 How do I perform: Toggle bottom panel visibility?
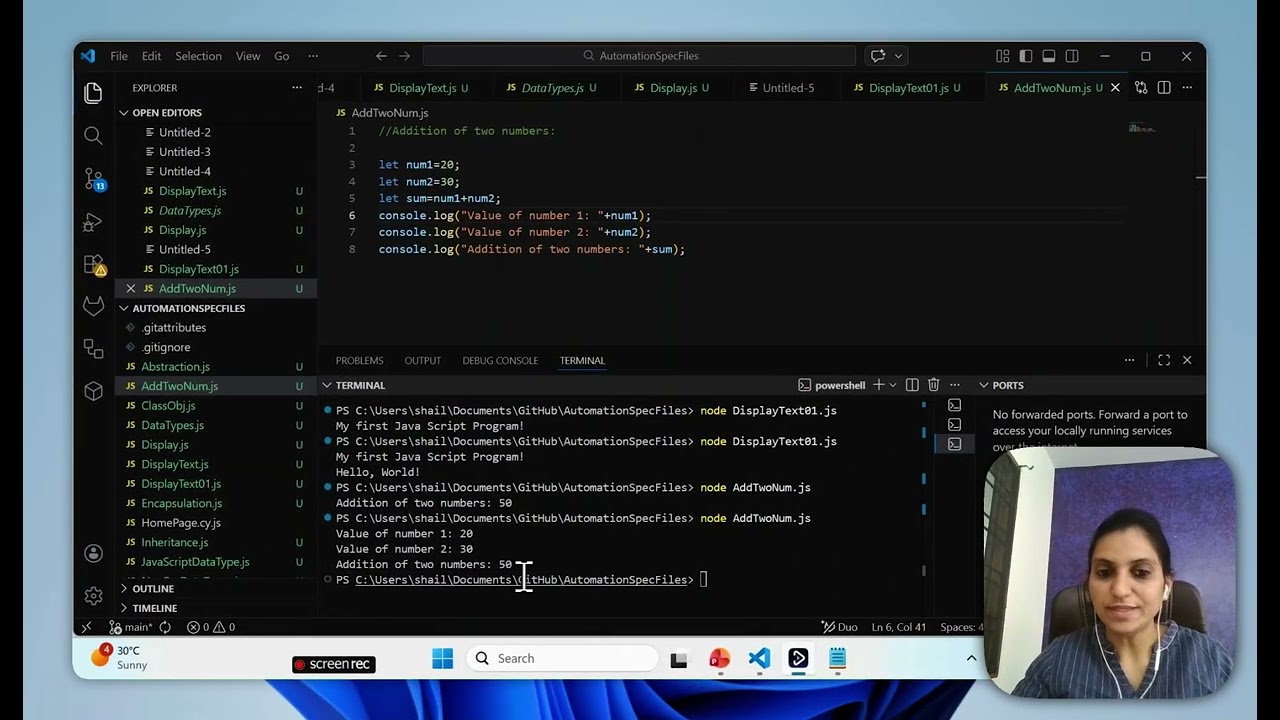pos(1048,56)
